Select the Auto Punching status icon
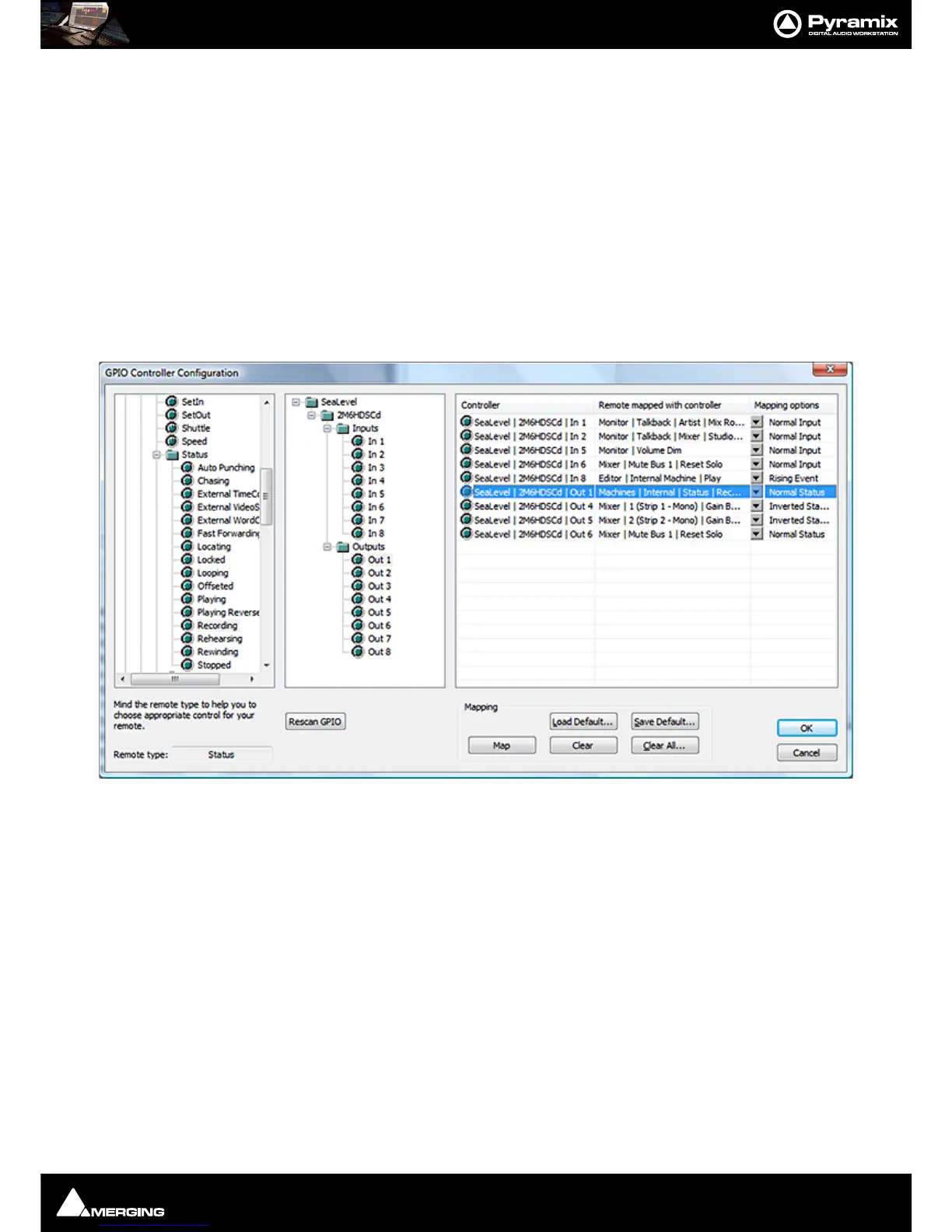 click(x=187, y=467)
